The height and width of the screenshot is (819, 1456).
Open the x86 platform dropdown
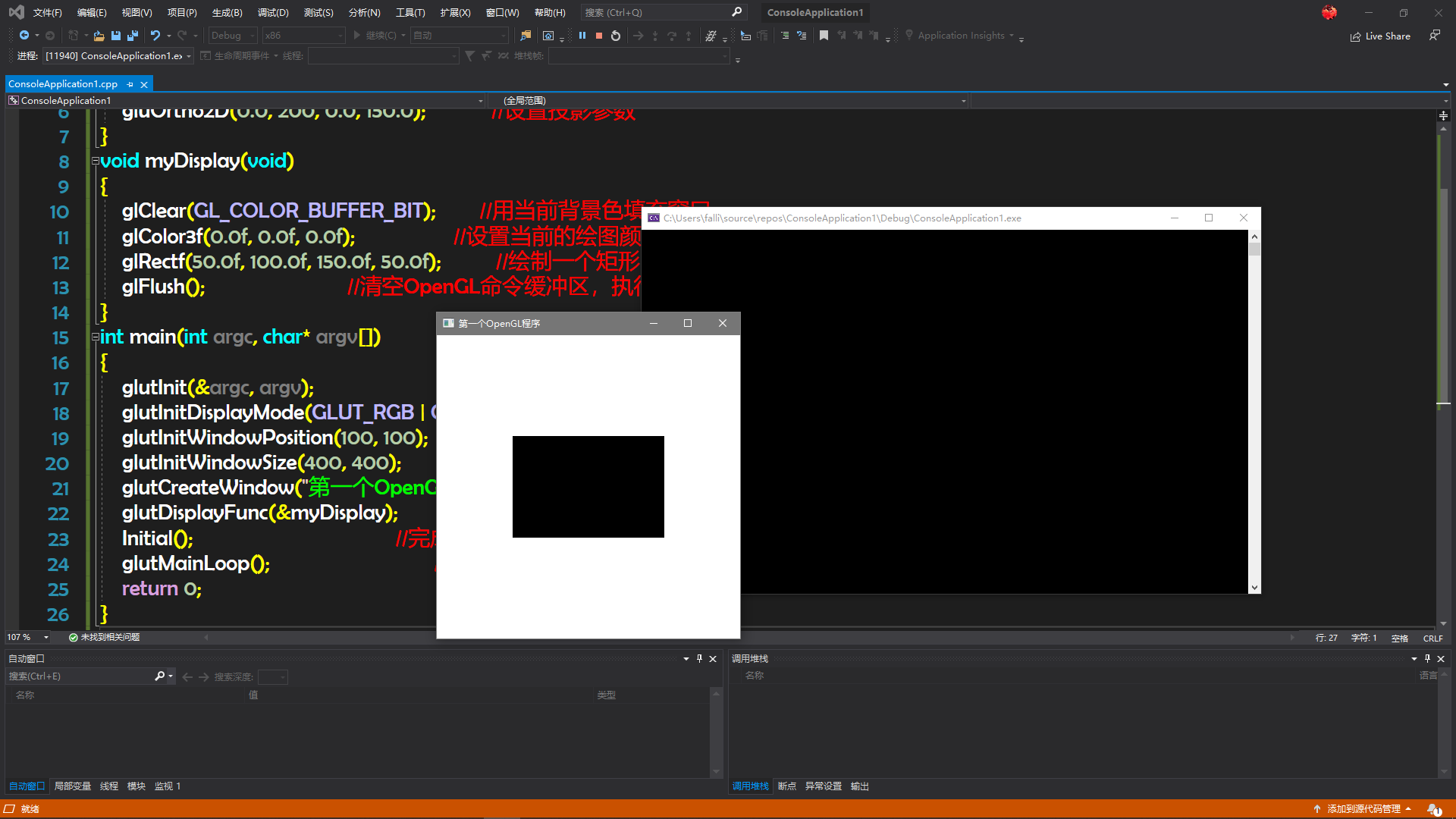pyautogui.click(x=303, y=36)
